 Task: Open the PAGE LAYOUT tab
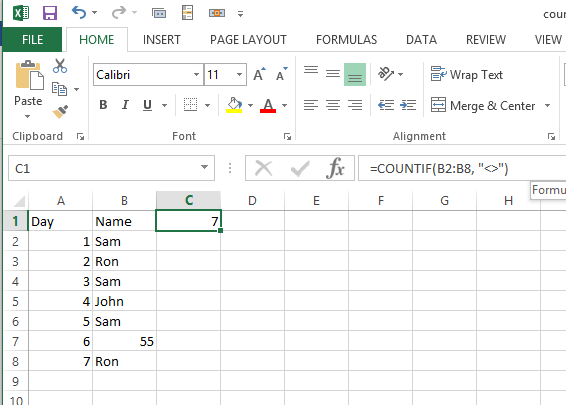pyautogui.click(x=248, y=40)
